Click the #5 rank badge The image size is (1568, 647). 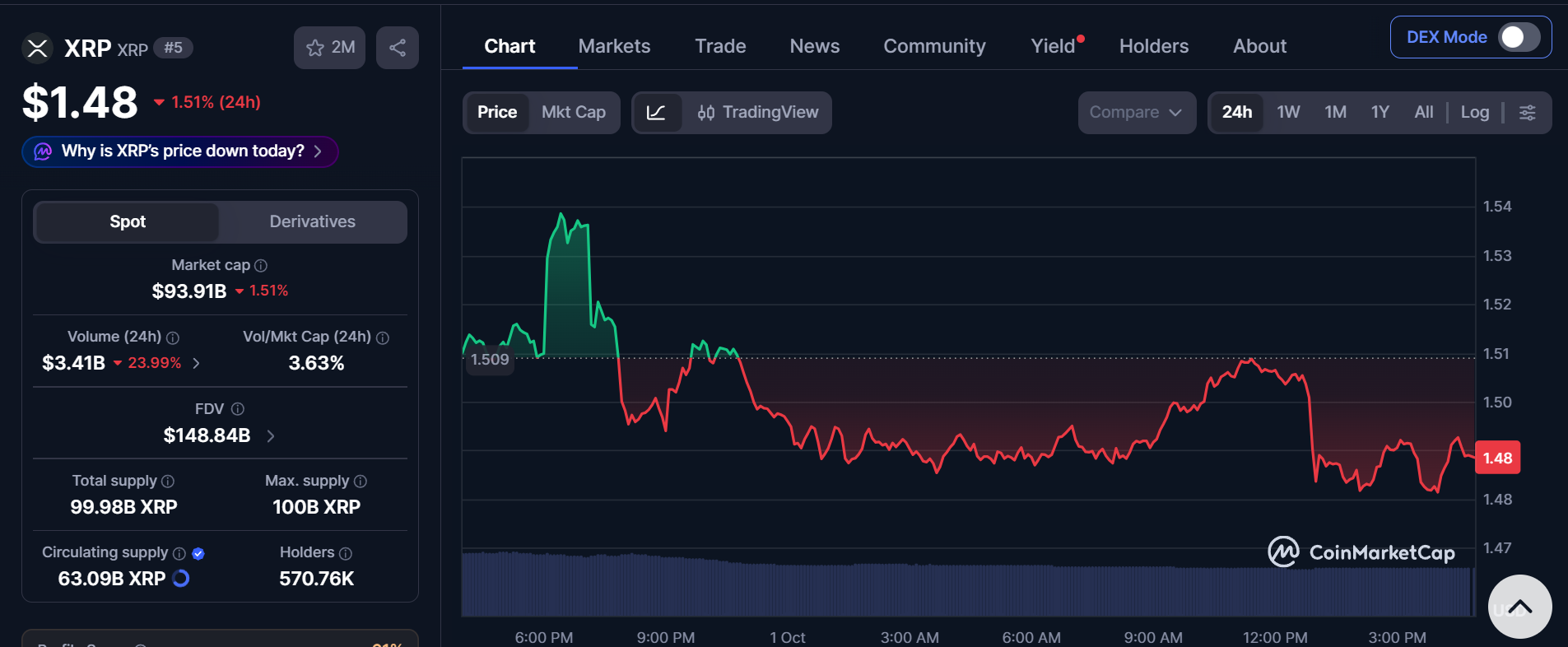pyautogui.click(x=173, y=48)
